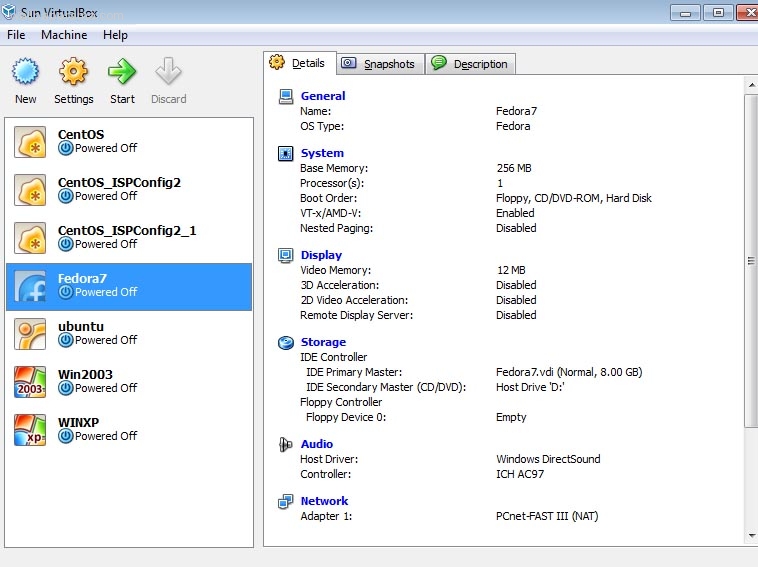Image resolution: width=758 pixels, height=567 pixels.
Task: Open the General settings link
Action: (x=323, y=96)
